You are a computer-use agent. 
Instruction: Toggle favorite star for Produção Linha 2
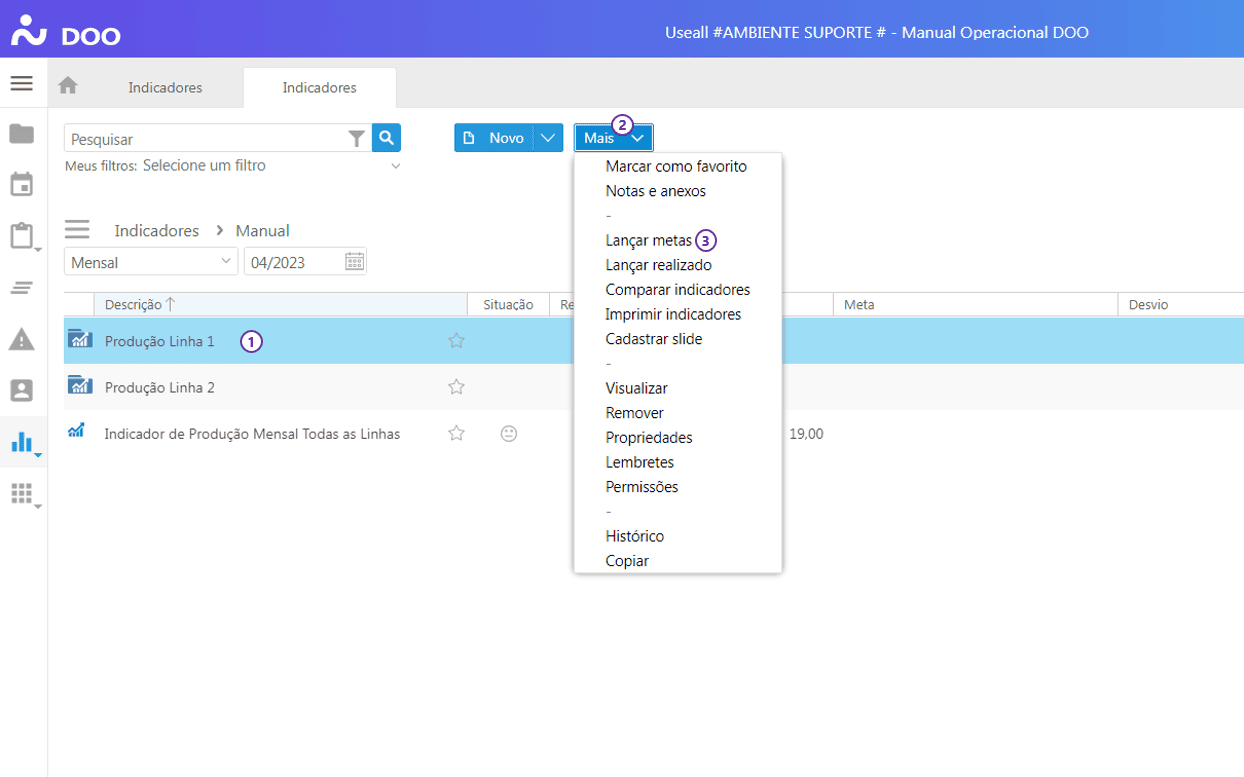pyautogui.click(x=456, y=387)
